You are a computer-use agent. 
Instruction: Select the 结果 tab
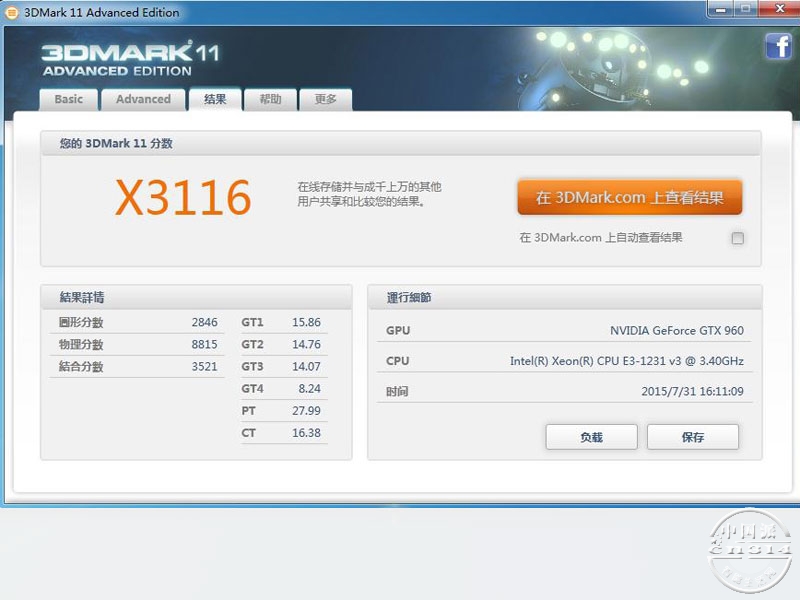(215, 99)
